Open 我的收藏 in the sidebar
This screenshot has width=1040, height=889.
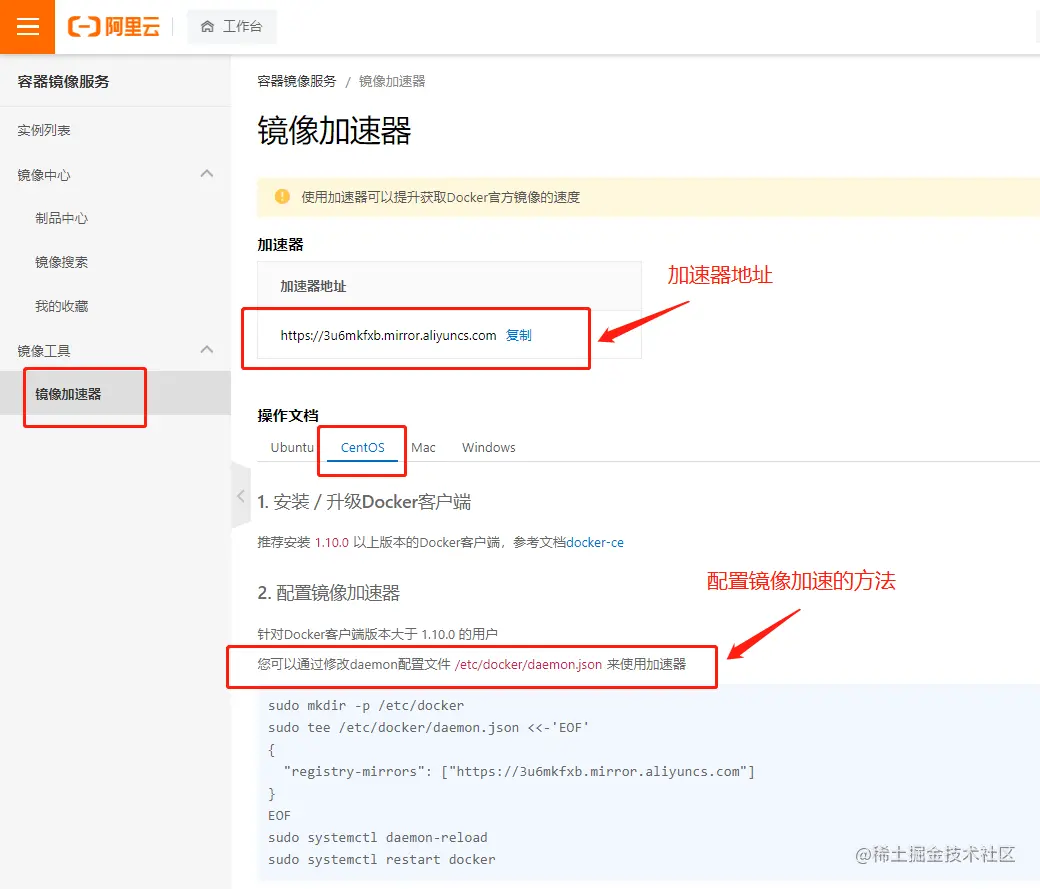(x=61, y=306)
